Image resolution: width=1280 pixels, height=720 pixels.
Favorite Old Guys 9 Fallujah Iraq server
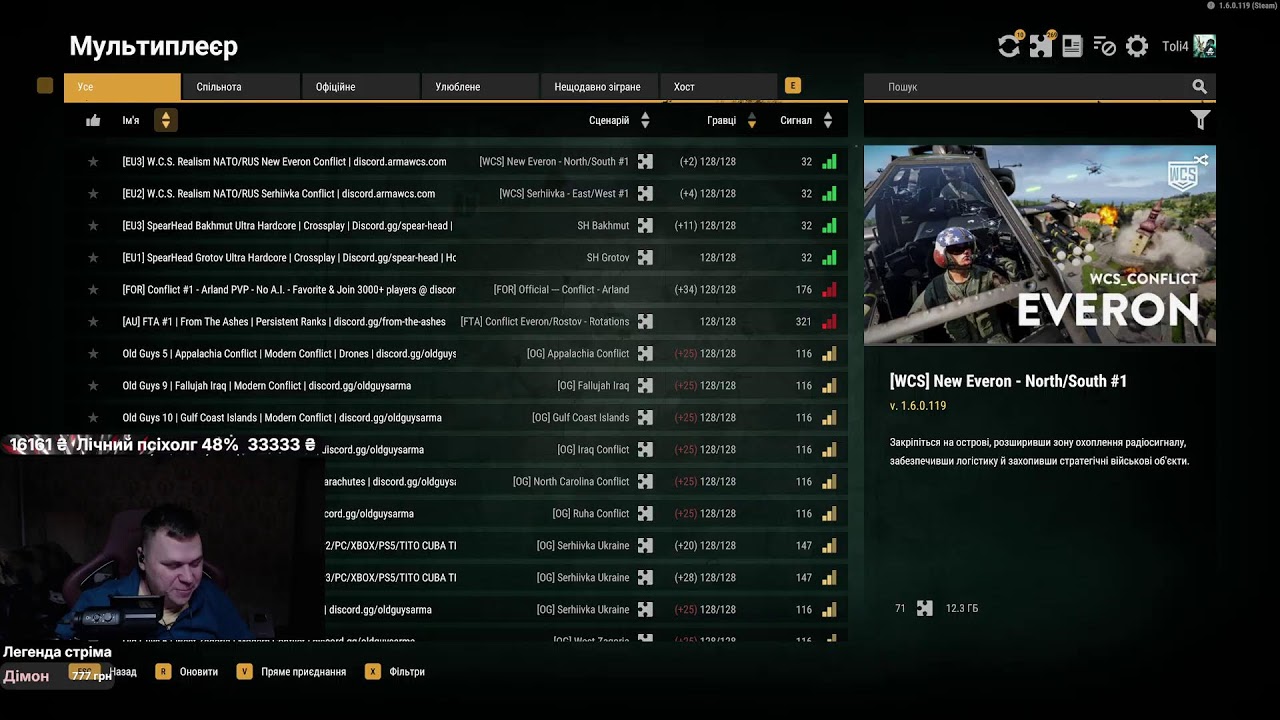point(93,386)
